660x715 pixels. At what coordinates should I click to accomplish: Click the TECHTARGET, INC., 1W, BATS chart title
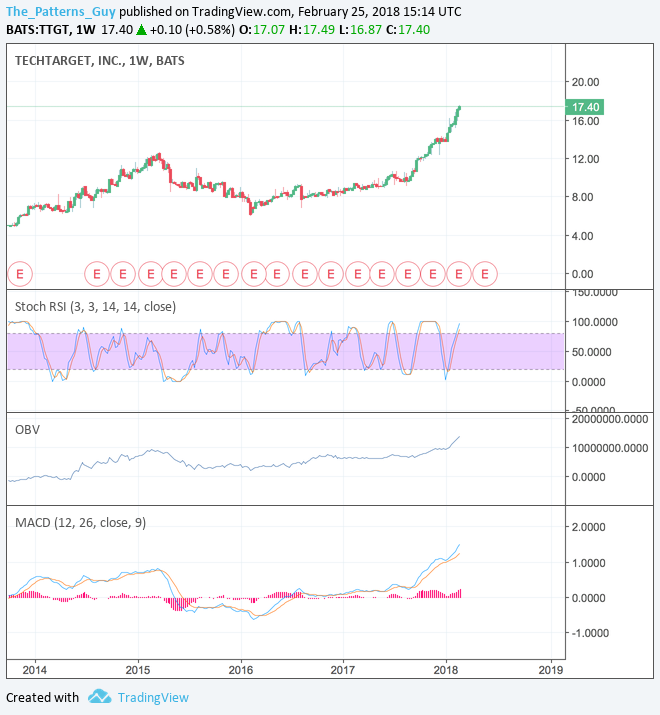pyautogui.click(x=100, y=61)
